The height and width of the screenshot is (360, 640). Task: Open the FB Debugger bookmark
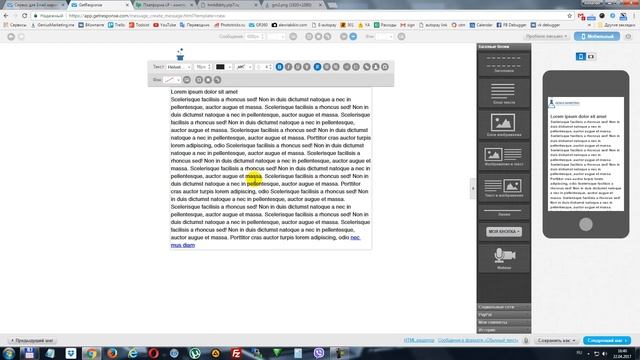(x=511, y=25)
